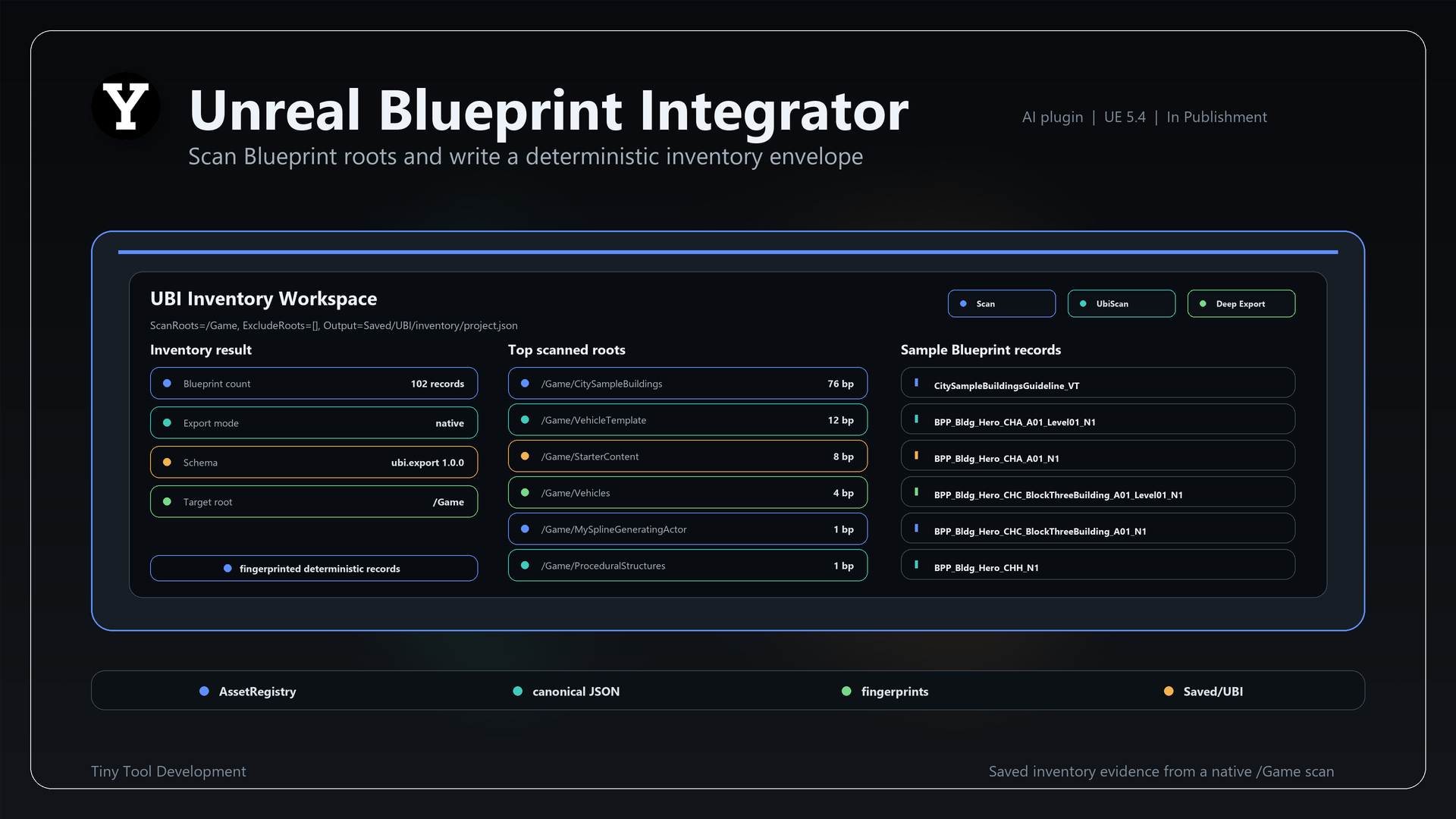This screenshot has height=819, width=1456.
Task: Click the AI plugin UE 5.4 status text
Action: (1144, 117)
